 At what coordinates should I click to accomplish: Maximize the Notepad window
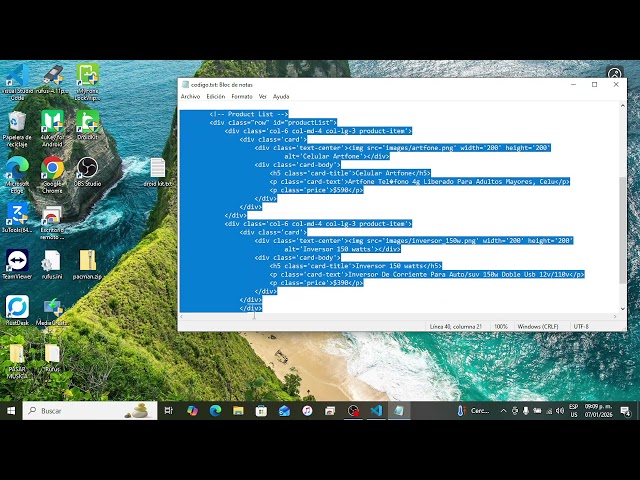(x=595, y=84)
